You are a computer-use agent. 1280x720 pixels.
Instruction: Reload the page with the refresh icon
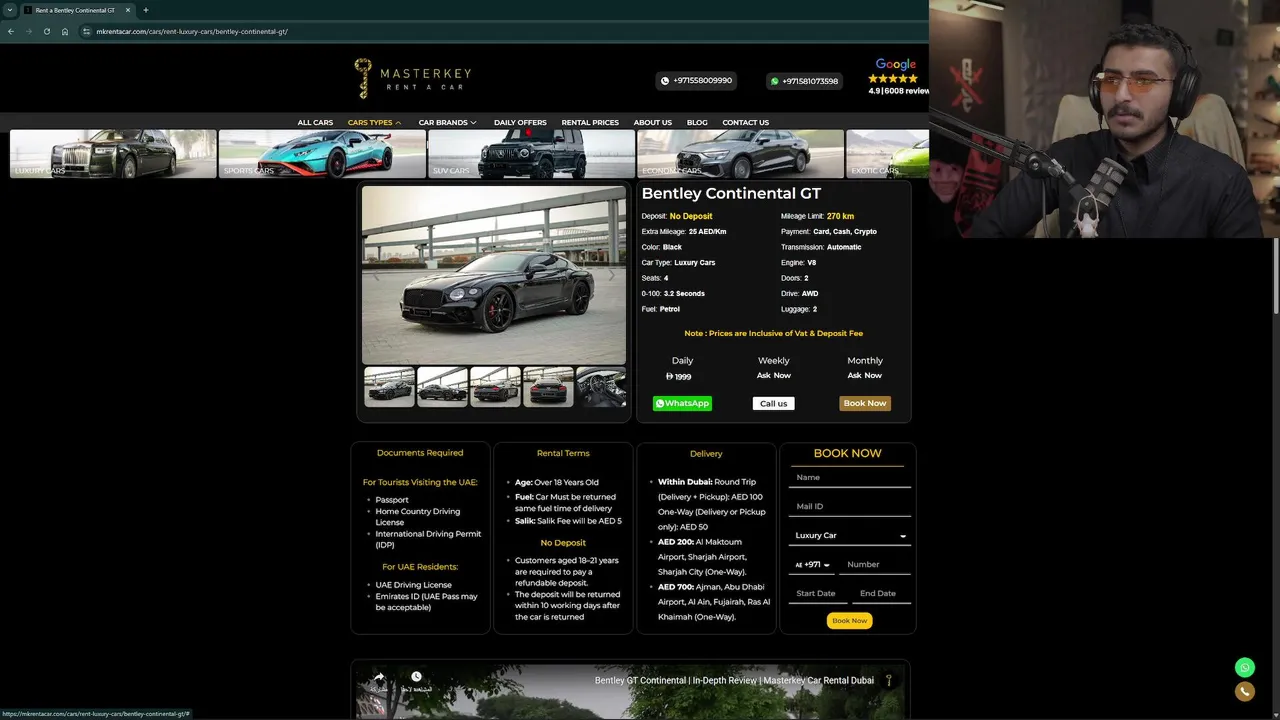tap(46, 31)
